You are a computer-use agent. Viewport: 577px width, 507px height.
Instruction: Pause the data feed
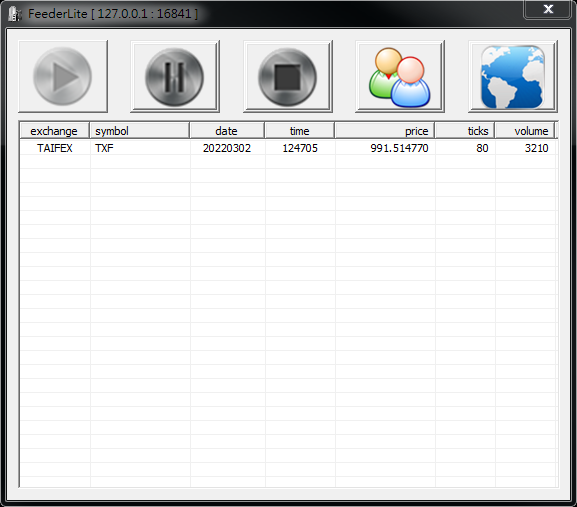click(x=175, y=77)
